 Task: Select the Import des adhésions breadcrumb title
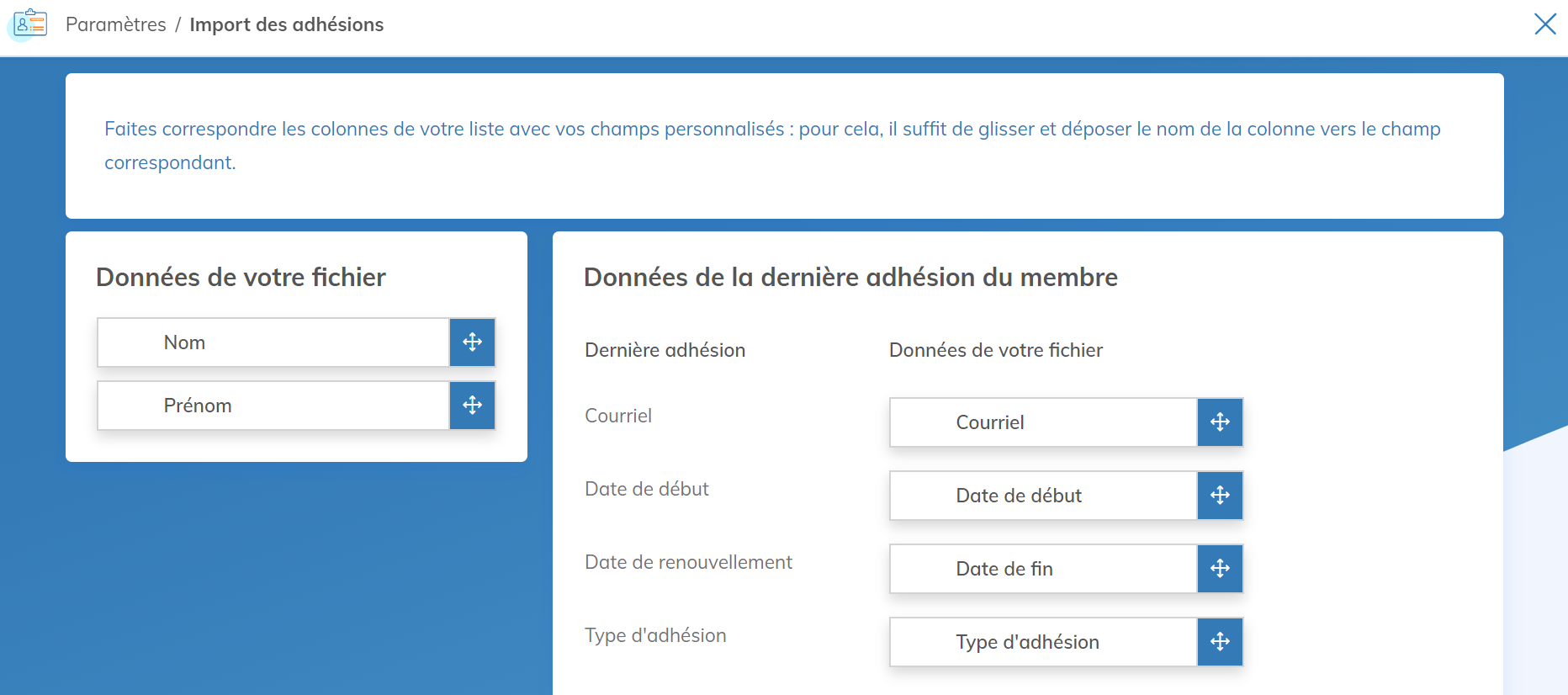[x=286, y=24]
